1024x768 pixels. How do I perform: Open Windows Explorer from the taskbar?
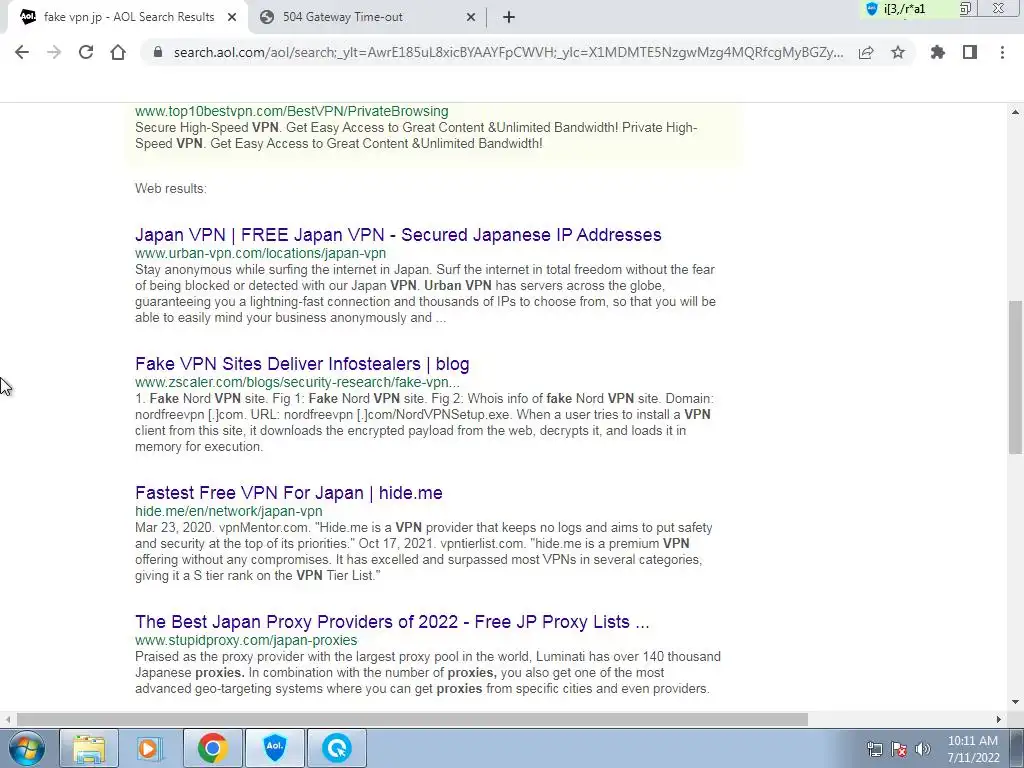[x=89, y=748]
